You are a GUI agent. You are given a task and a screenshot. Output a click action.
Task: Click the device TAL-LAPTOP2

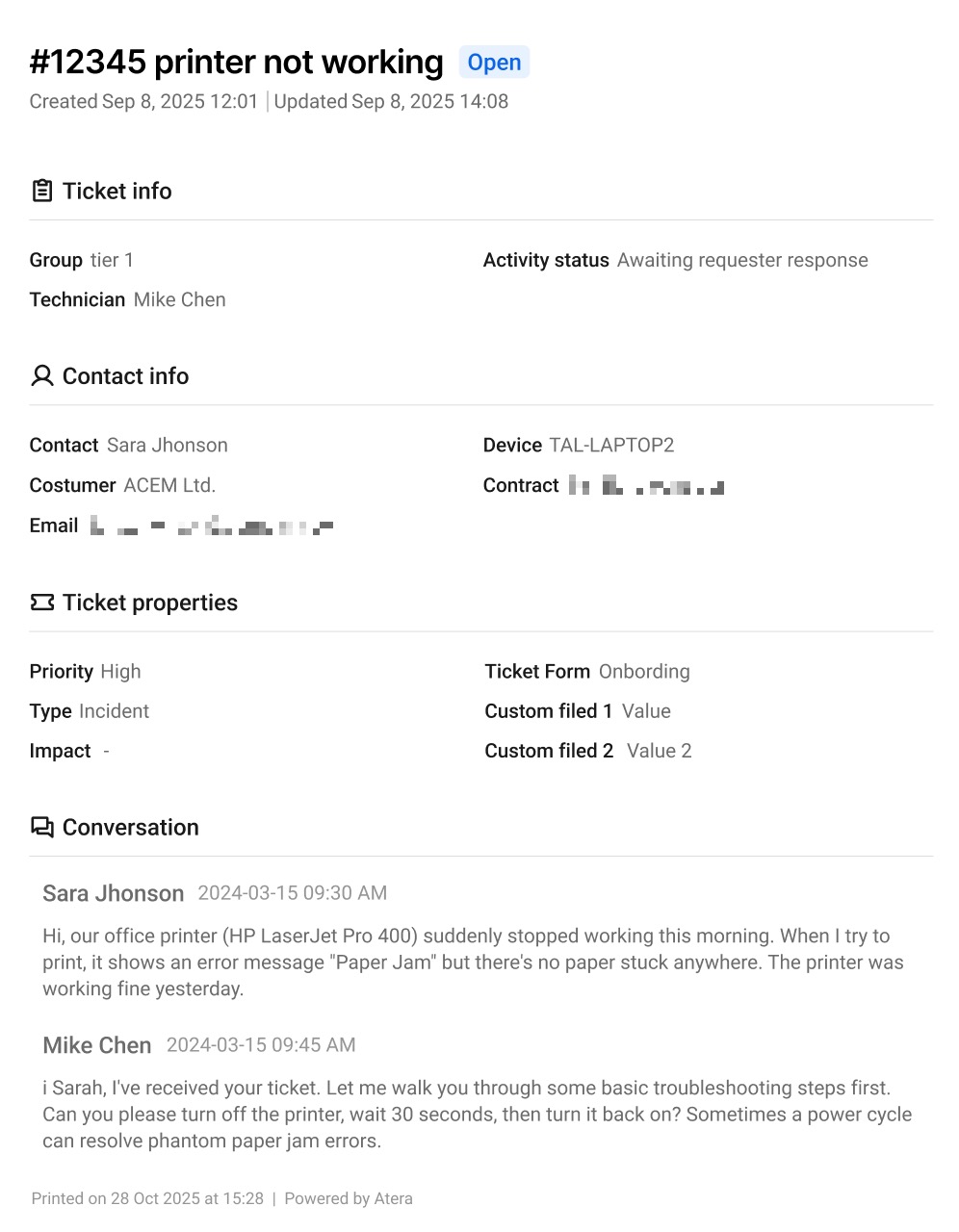point(611,445)
